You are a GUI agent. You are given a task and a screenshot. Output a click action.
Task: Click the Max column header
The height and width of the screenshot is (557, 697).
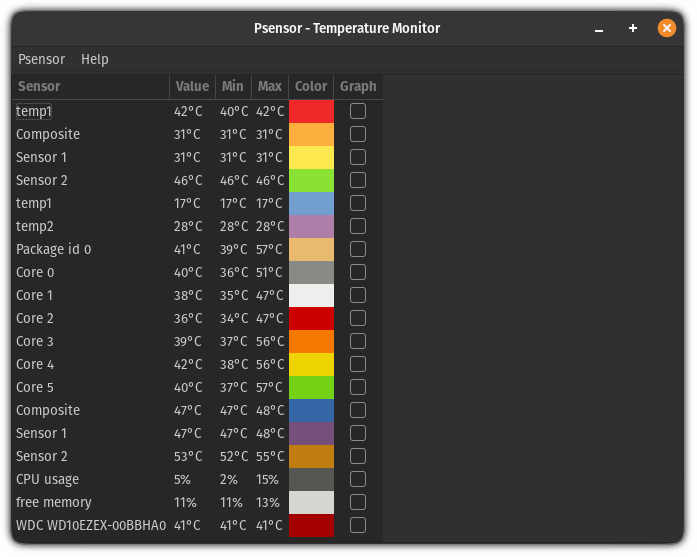(x=269, y=87)
